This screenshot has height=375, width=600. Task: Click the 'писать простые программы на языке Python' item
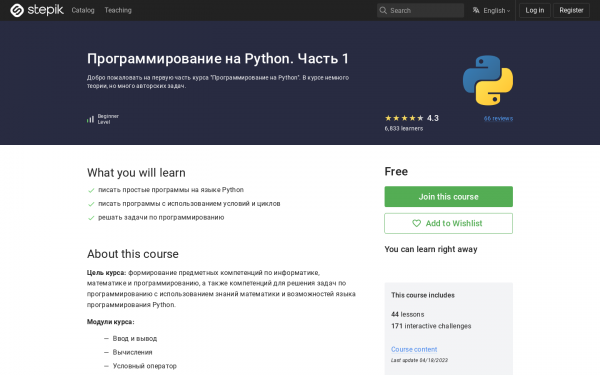171,190
